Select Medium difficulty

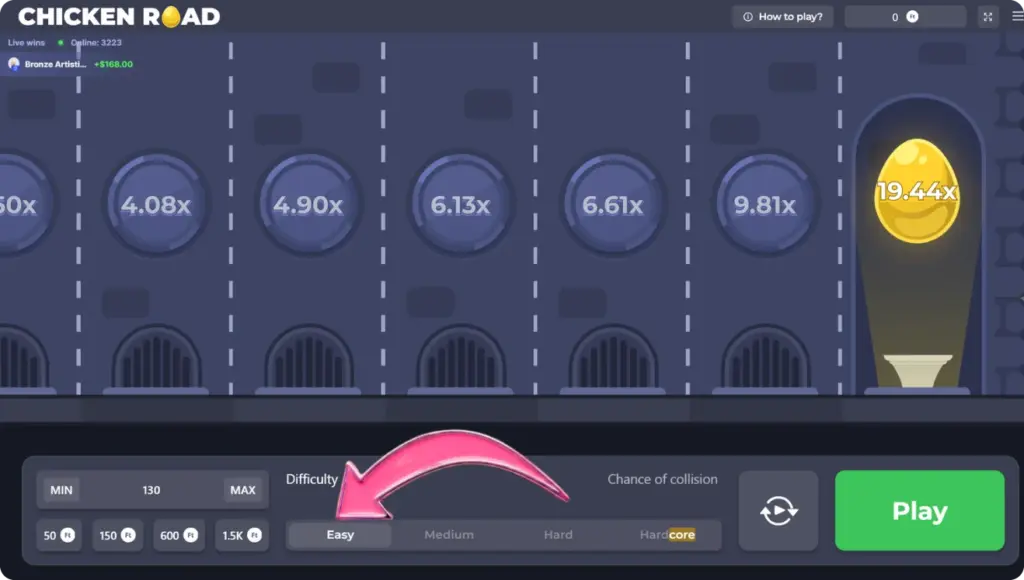[x=449, y=535]
